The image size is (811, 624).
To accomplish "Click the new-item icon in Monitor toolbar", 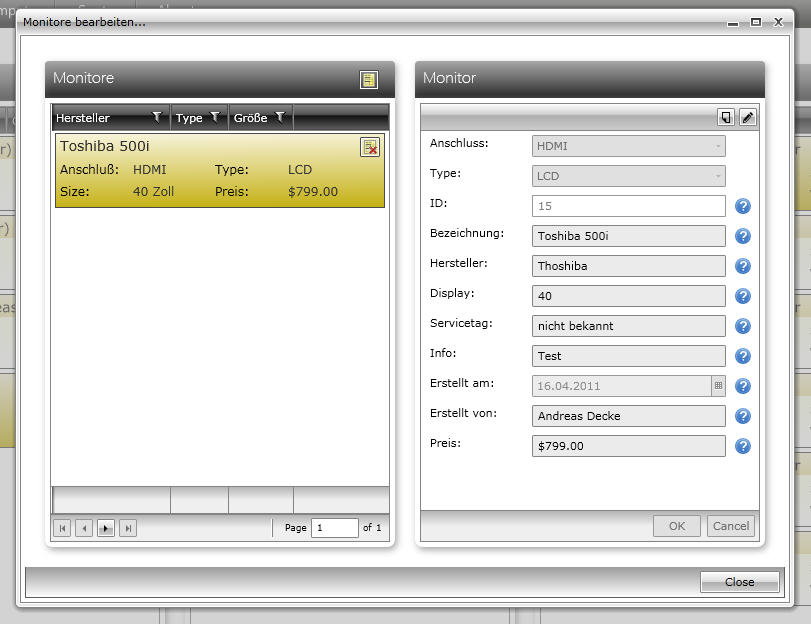I will (x=726, y=117).
